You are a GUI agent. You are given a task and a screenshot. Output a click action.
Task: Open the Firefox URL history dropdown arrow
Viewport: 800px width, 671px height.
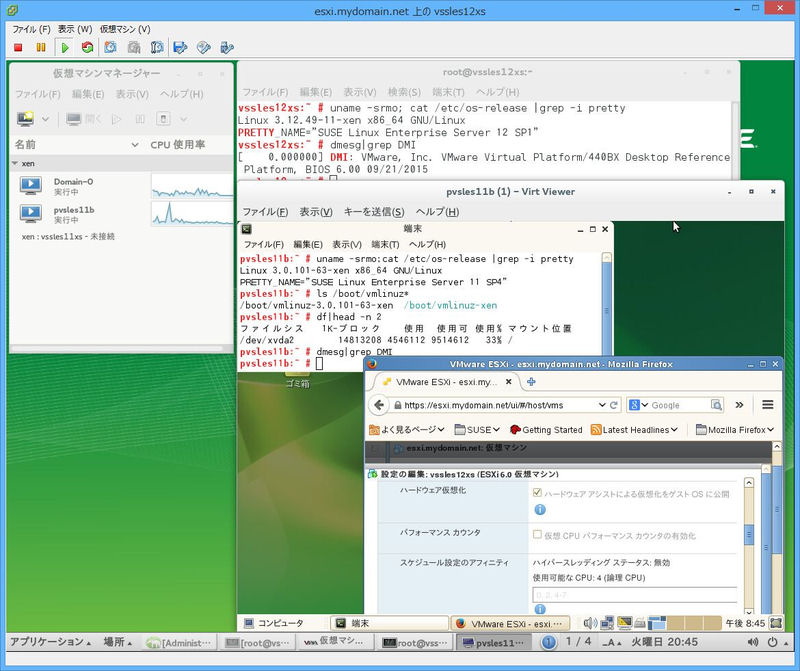pyautogui.click(x=602, y=405)
